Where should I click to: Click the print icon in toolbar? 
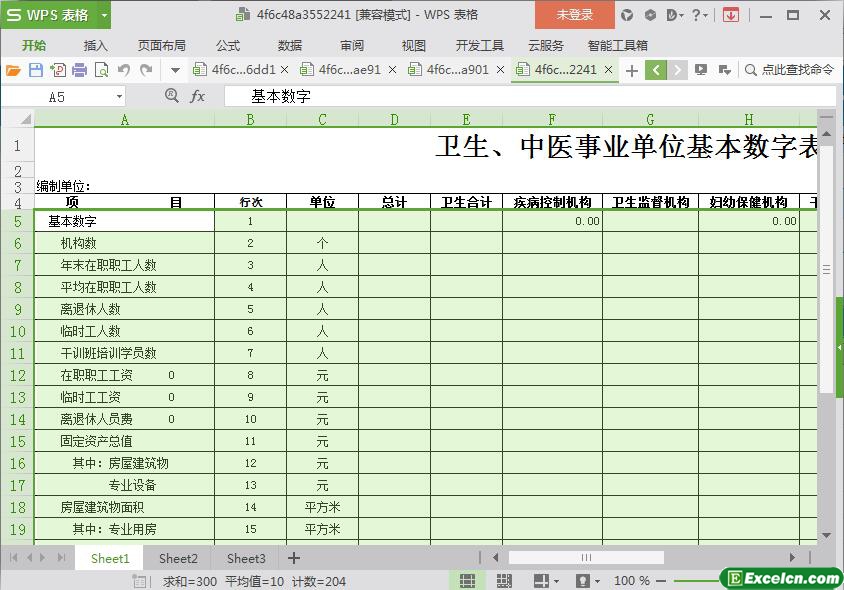point(80,70)
